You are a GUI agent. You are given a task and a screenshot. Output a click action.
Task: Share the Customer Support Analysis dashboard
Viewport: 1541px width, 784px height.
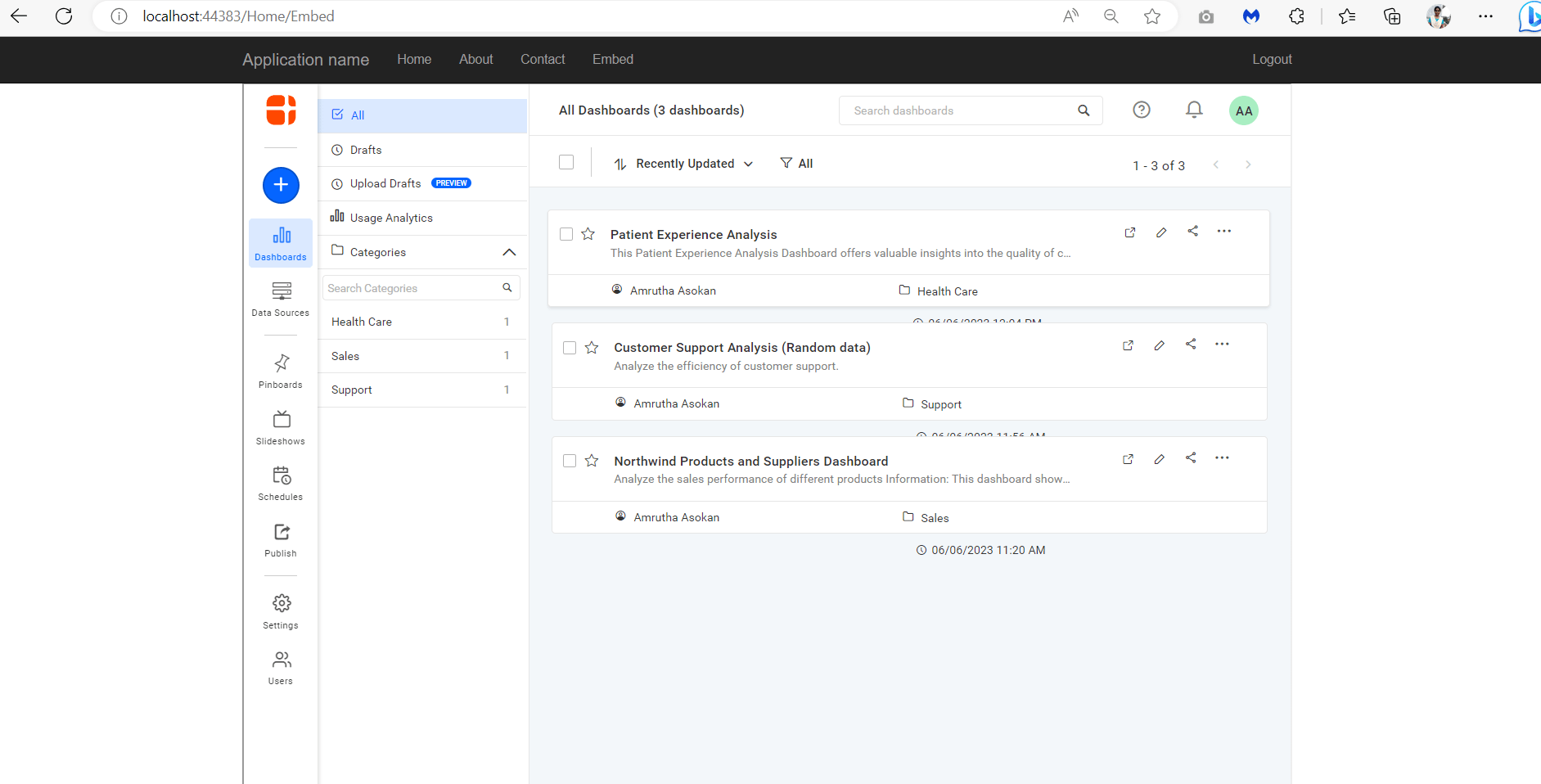pyautogui.click(x=1191, y=345)
